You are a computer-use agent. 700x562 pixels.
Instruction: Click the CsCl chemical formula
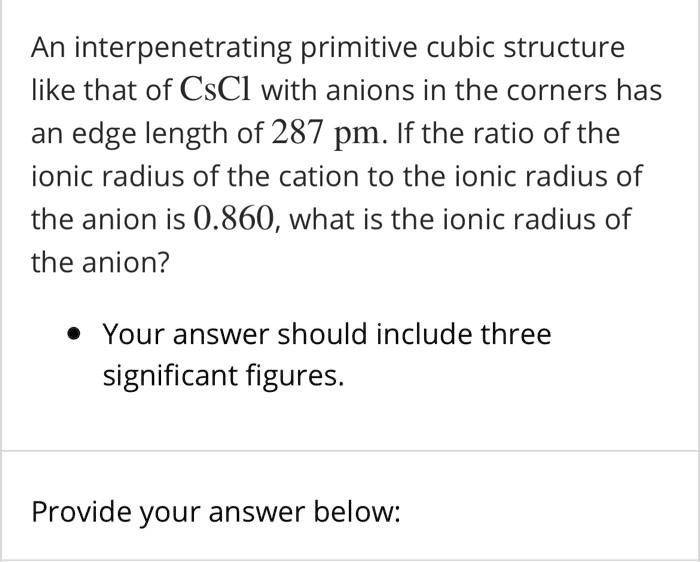[x=216, y=89]
